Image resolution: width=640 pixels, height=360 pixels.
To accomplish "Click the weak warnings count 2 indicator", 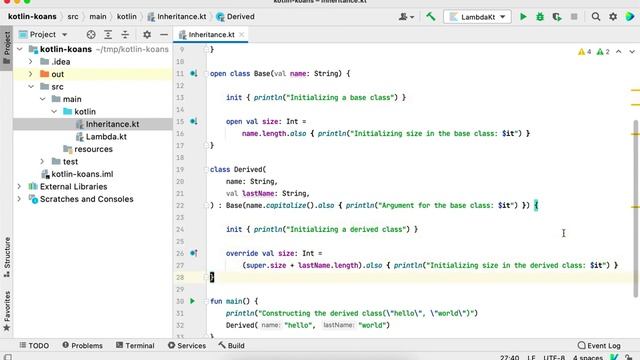I will pyautogui.click(x=603, y=52).
